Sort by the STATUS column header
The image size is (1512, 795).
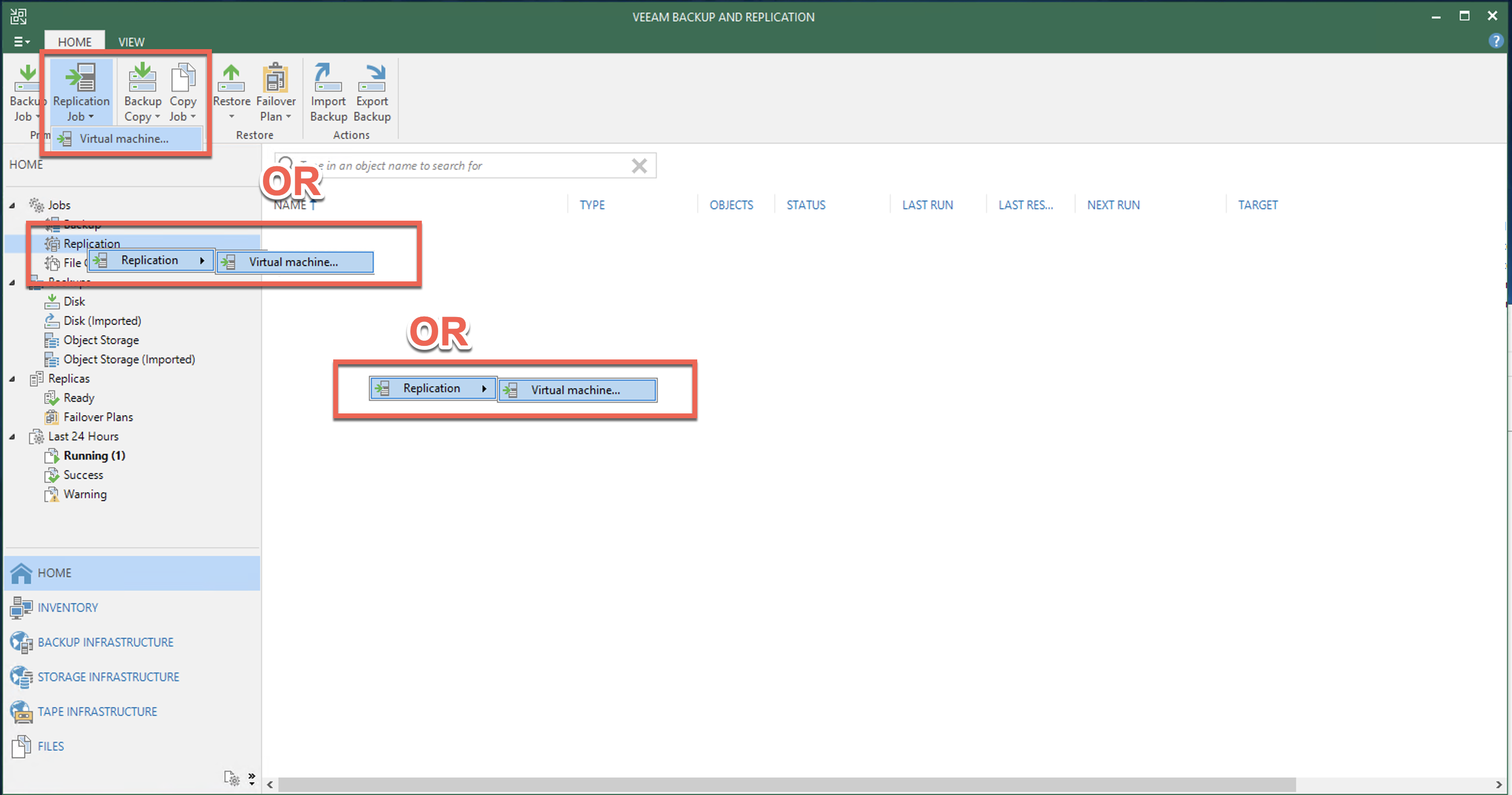[x=805, y=205]
